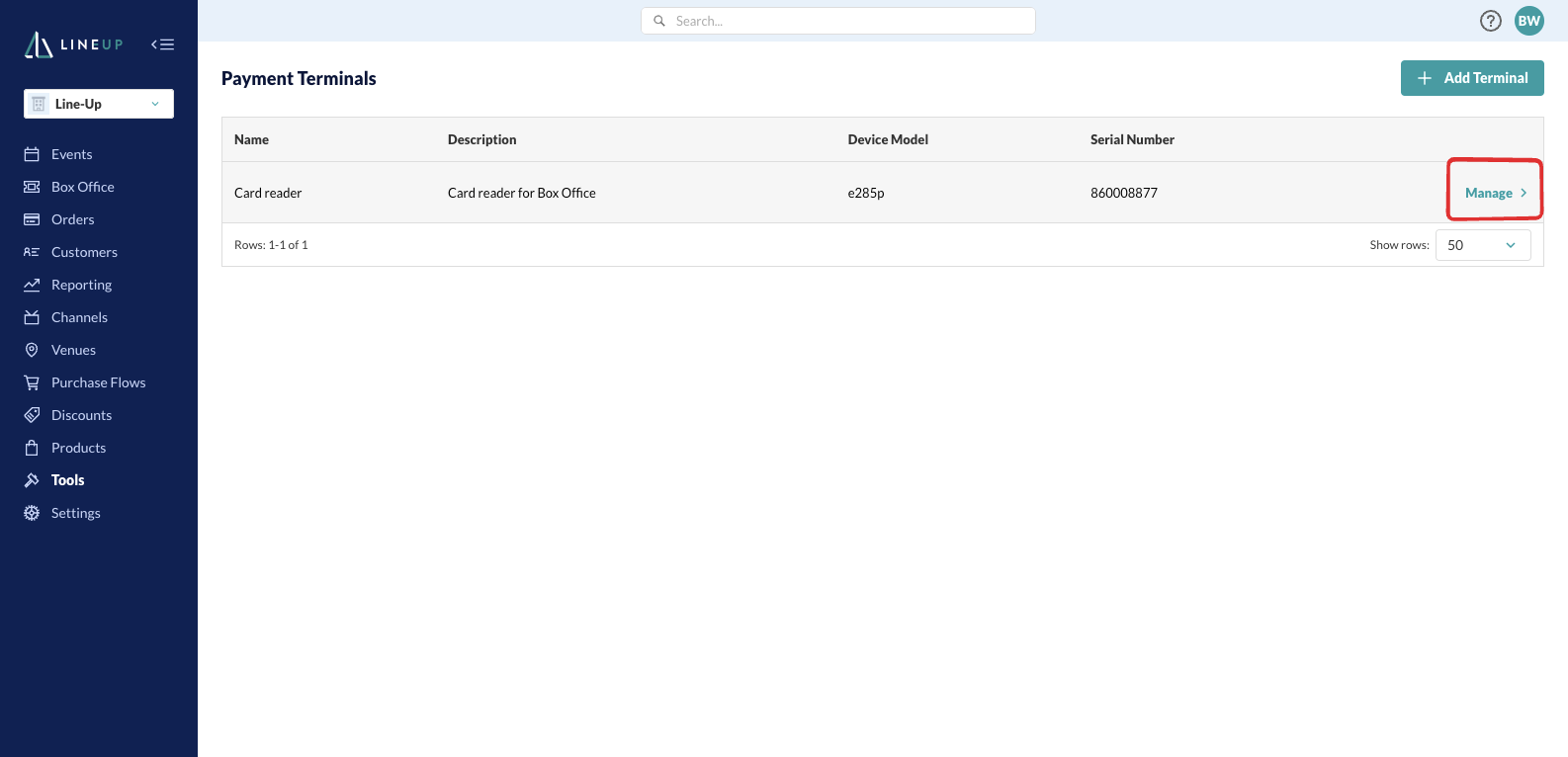Open Channels in the sidebar
The height and width of the screenshot is (757, 1568).
79,317
